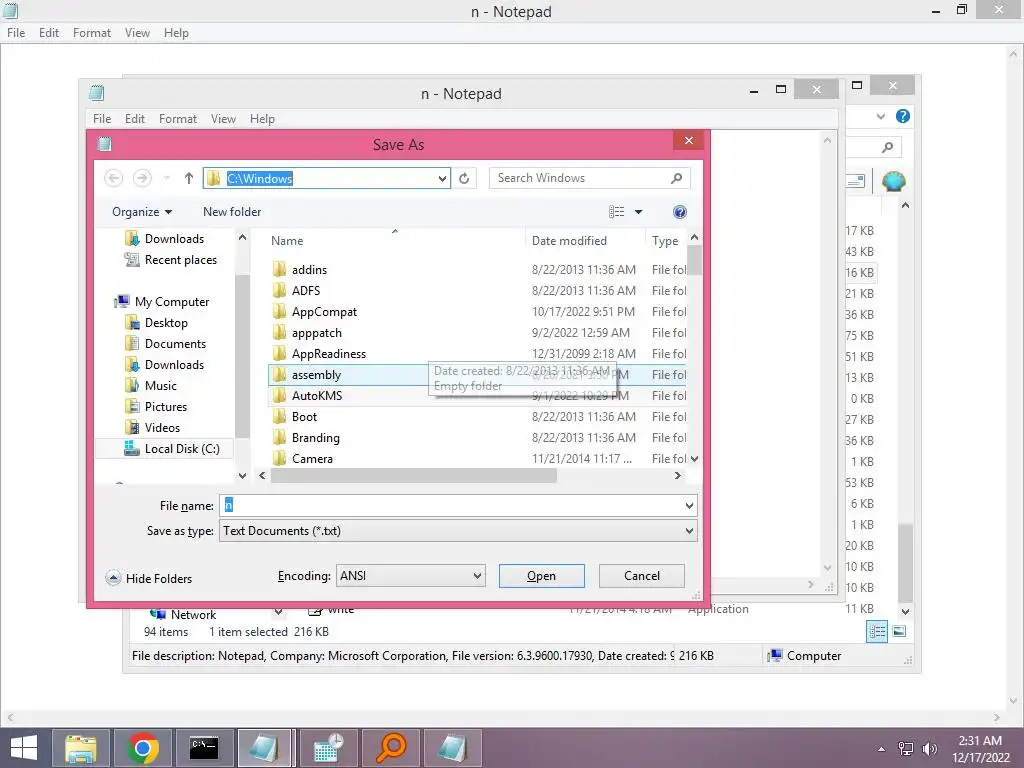Image resolution: width=1024 pixels, height=768 pixels.
Task: Click the help icon in Explorer window
Action: (903, 116)
